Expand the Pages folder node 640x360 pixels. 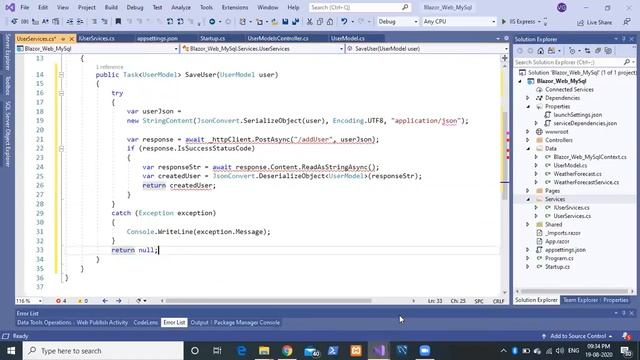click(528, 191)
